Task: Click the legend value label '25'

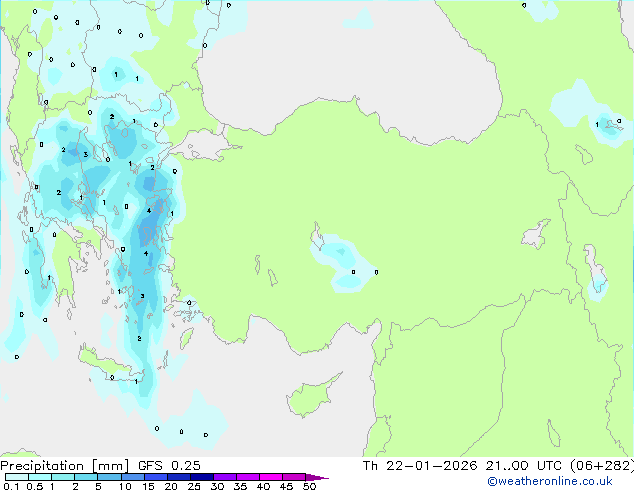Action: tap(194, 486)
